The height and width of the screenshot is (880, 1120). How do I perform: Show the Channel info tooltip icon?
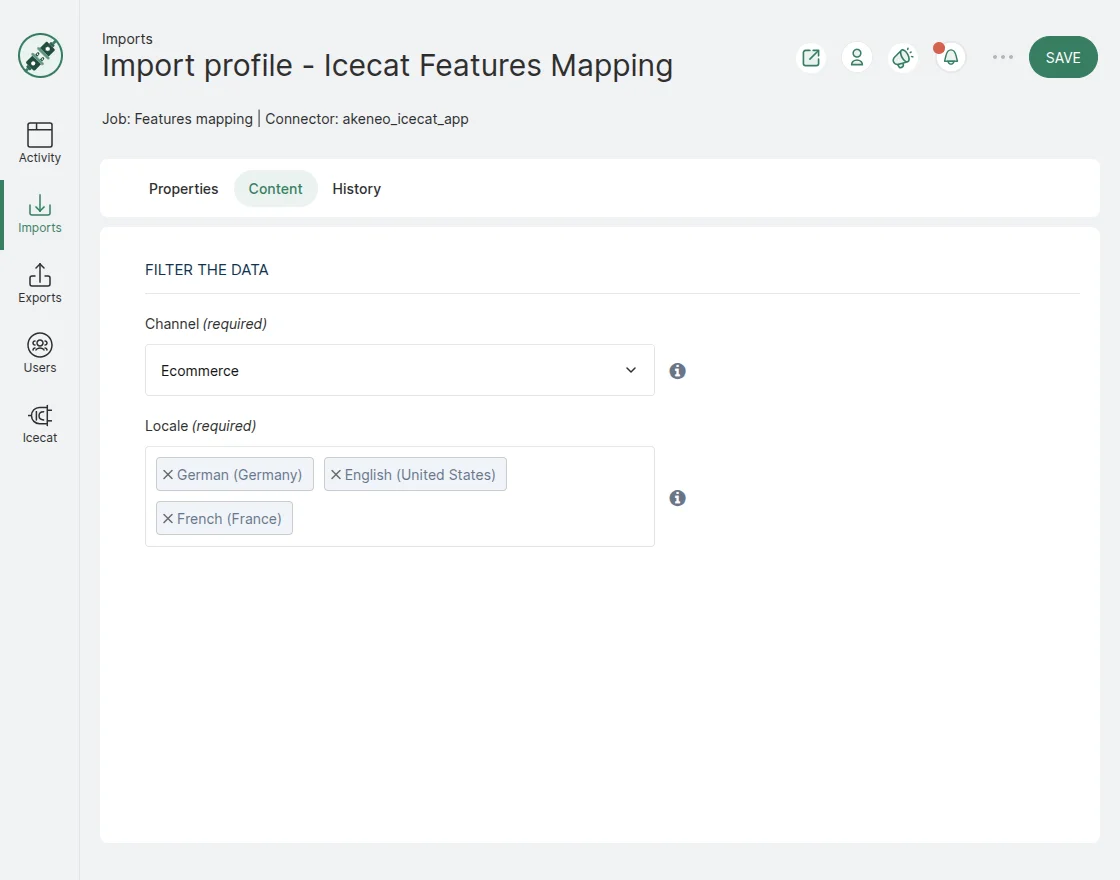click(677, 370)
